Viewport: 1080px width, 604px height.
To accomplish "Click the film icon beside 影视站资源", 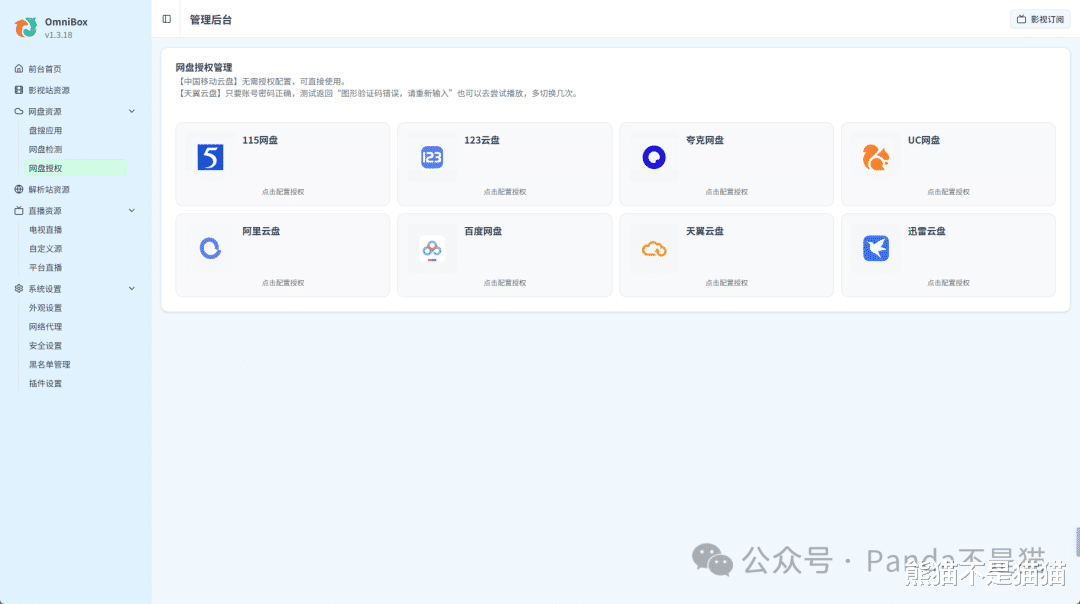I will coord(19,90).
